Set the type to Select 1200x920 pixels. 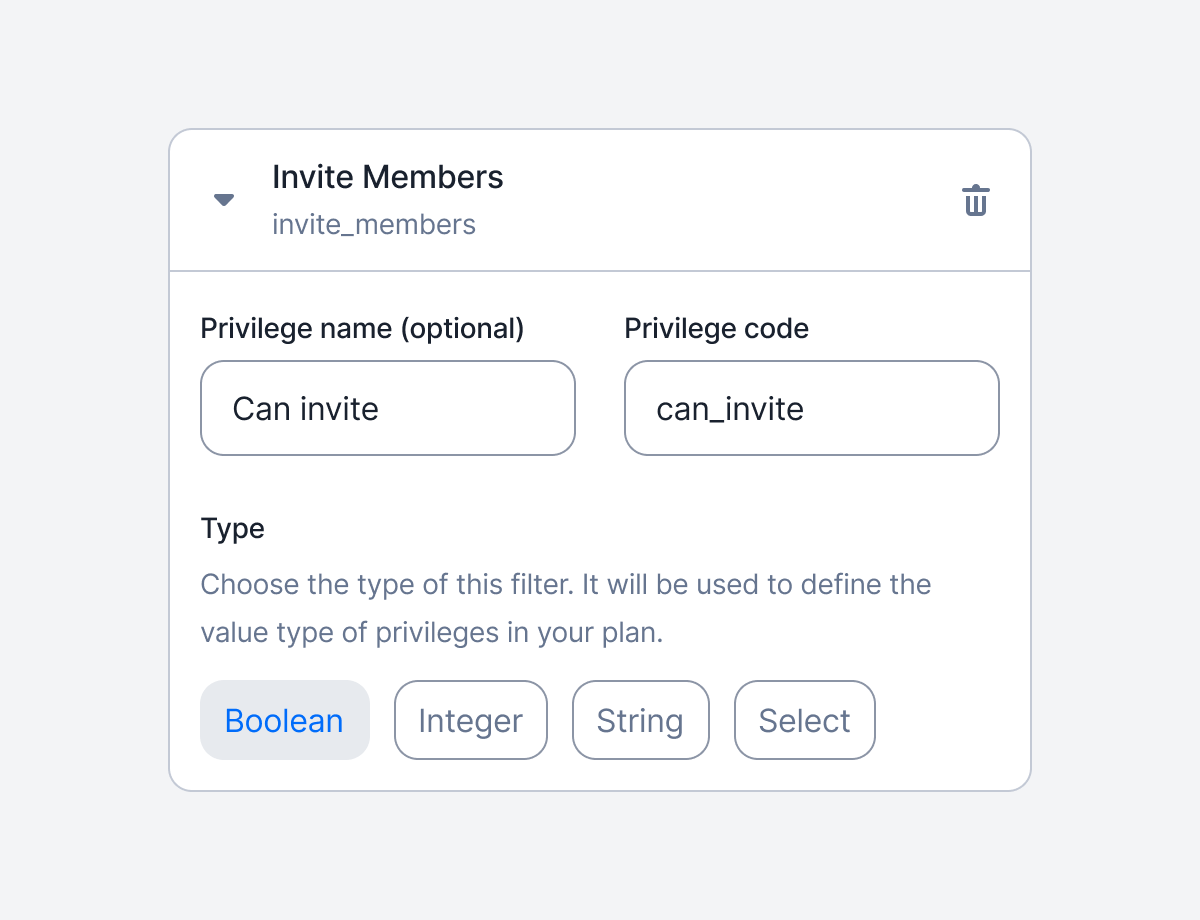point(805,720)
